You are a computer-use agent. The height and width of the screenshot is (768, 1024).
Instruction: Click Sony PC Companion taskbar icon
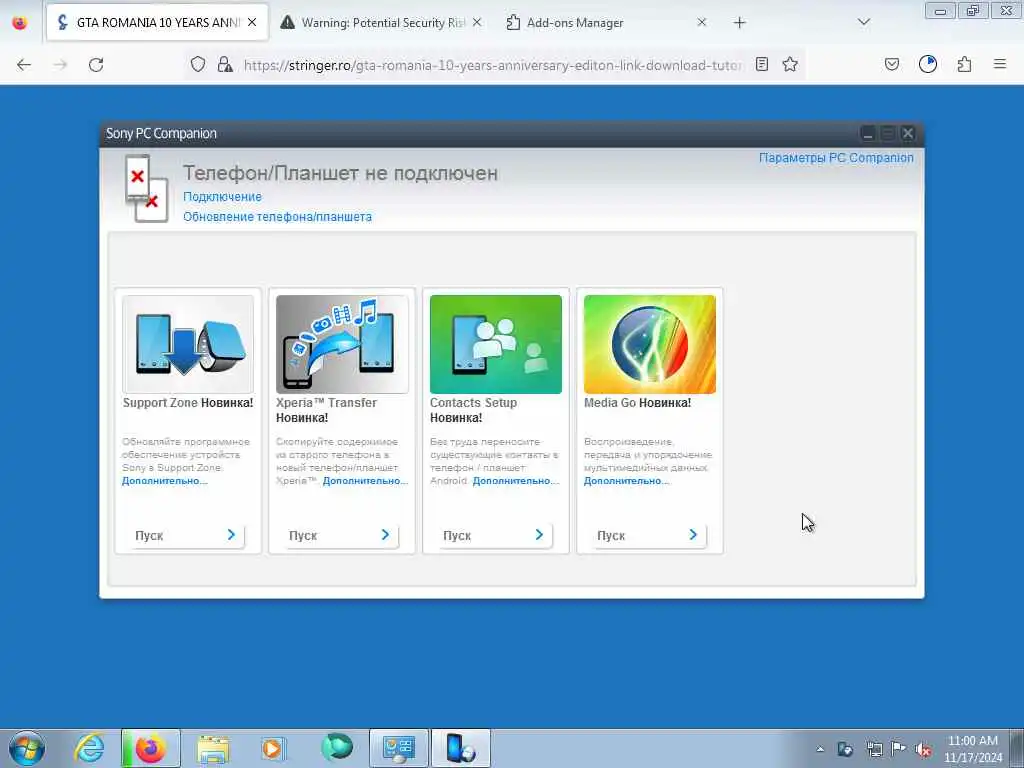click(460, 748)
